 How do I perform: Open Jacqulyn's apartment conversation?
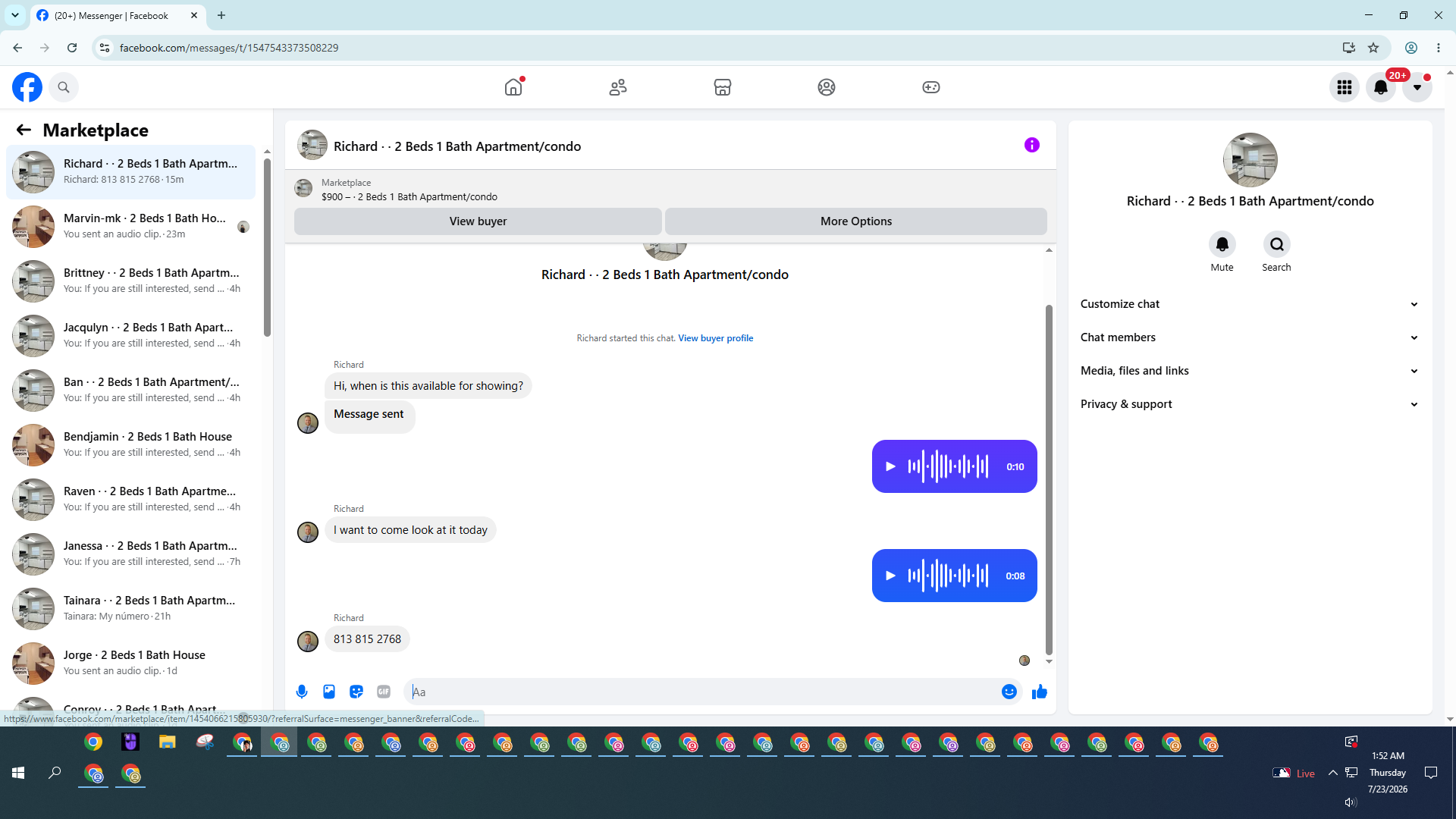click(x=130, y=336)
